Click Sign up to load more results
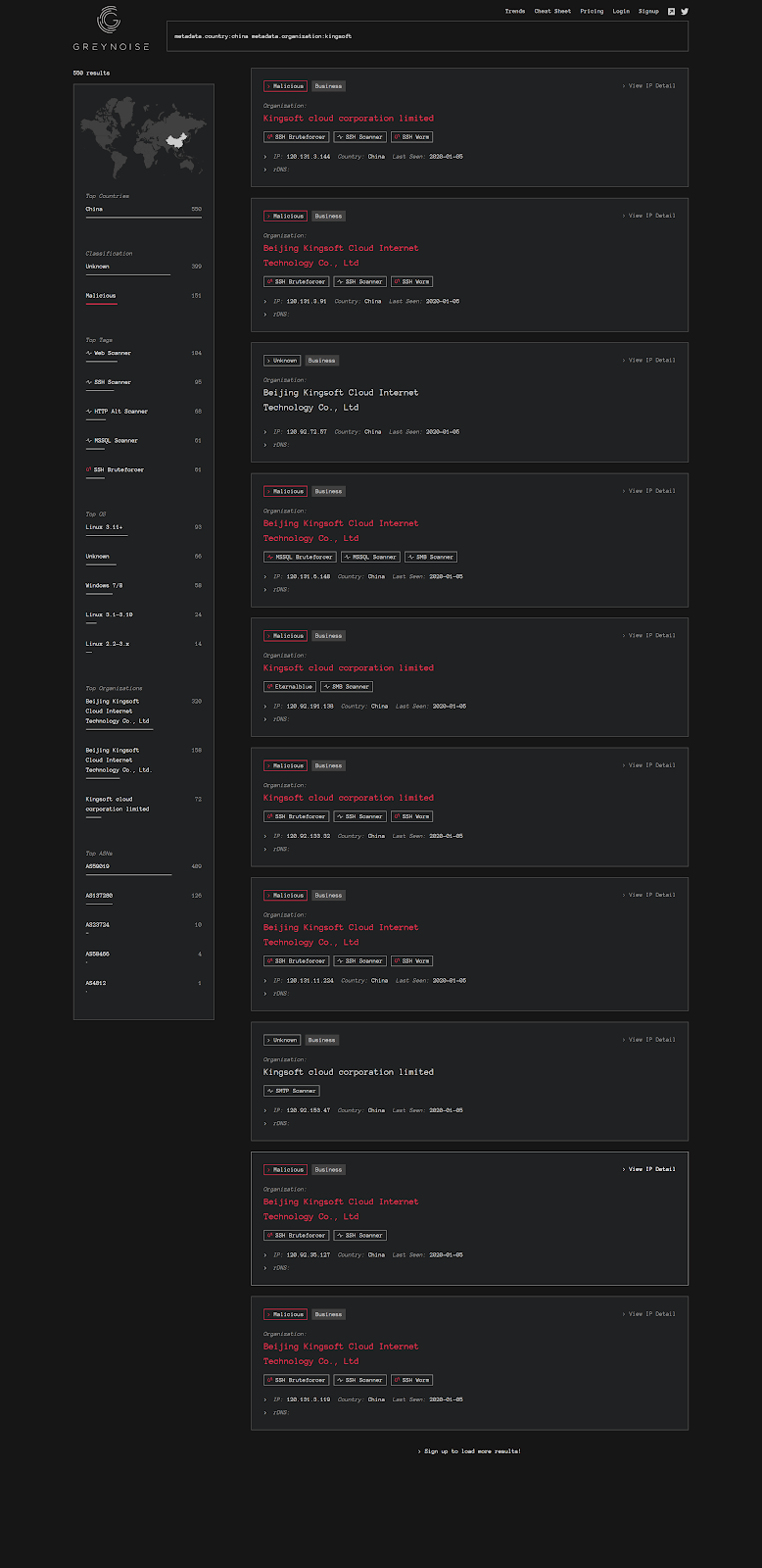Viewport: 762px width, 1568px height. (469, 1451)
